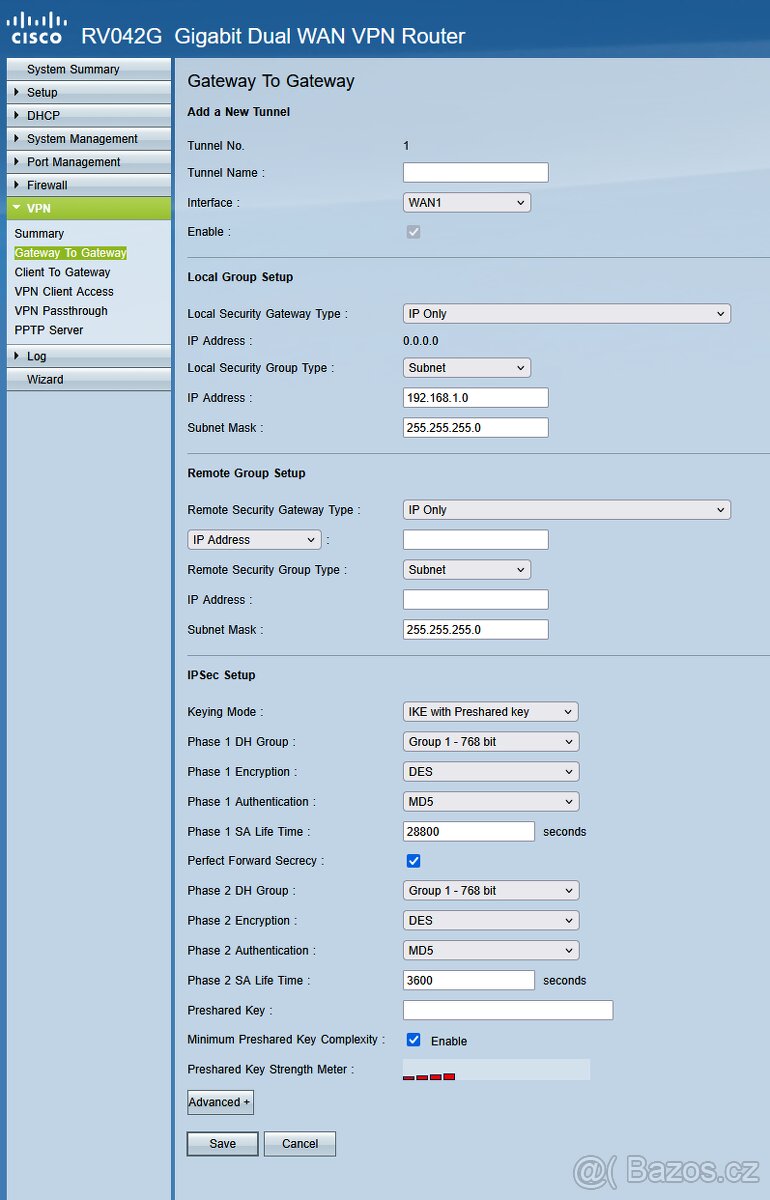Open the Interface WAN1 dropdown

[x=467, y=202]
